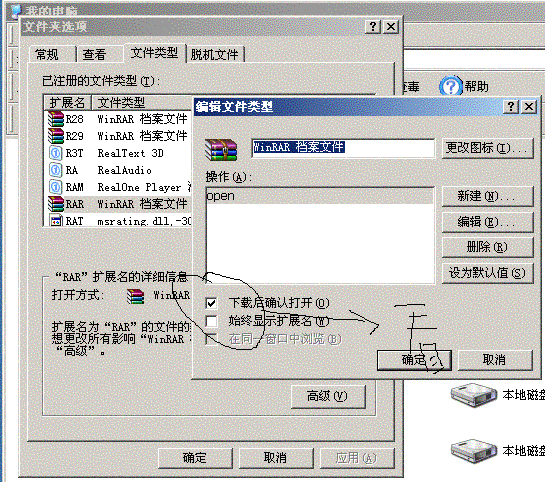
Task: Click the WinRAR icon beside R28 row
Action: click(56, 119)
